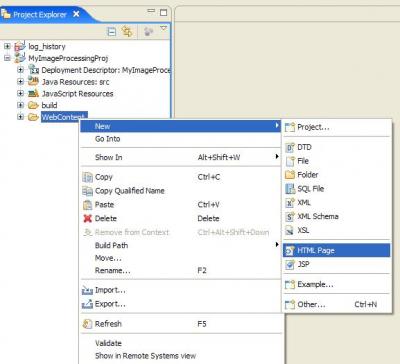Select SQL File in New submenu
The width and height of the screenshot is (400, 364).
click(x=336, y=189)
